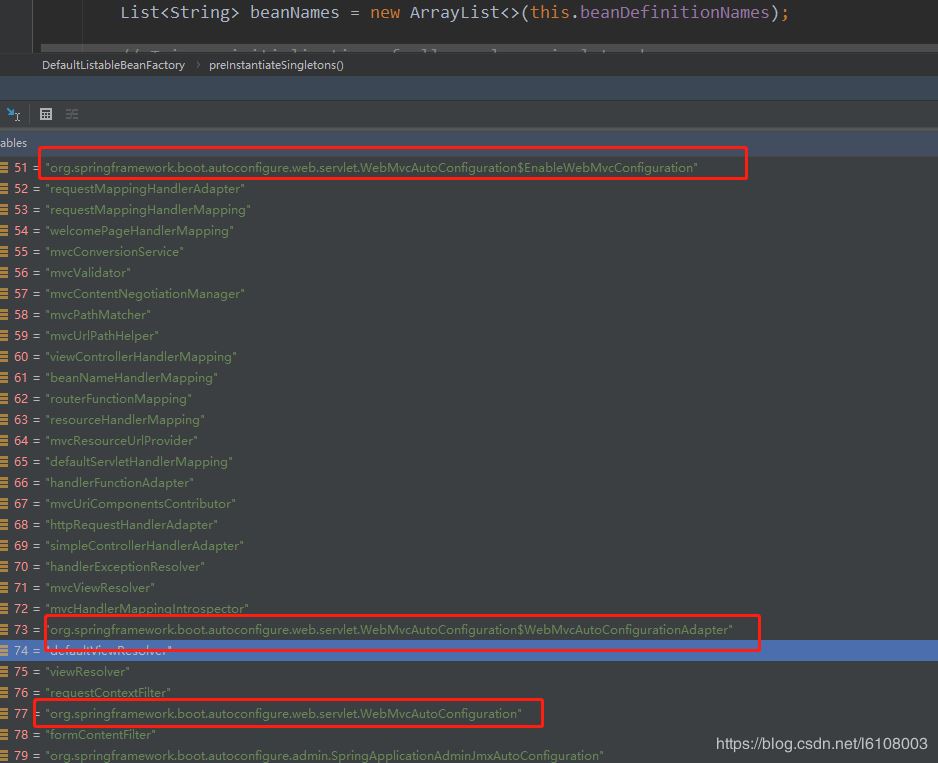Select entry 60 "viewControllerHandlerMapping"
The width and height of the screenshot is (938, 763).
pos(140,356)
